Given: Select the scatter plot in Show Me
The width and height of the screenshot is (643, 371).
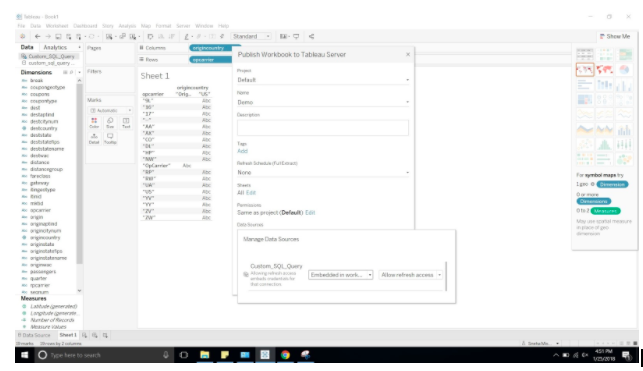Looking at the screenshot, I should 585,144.
